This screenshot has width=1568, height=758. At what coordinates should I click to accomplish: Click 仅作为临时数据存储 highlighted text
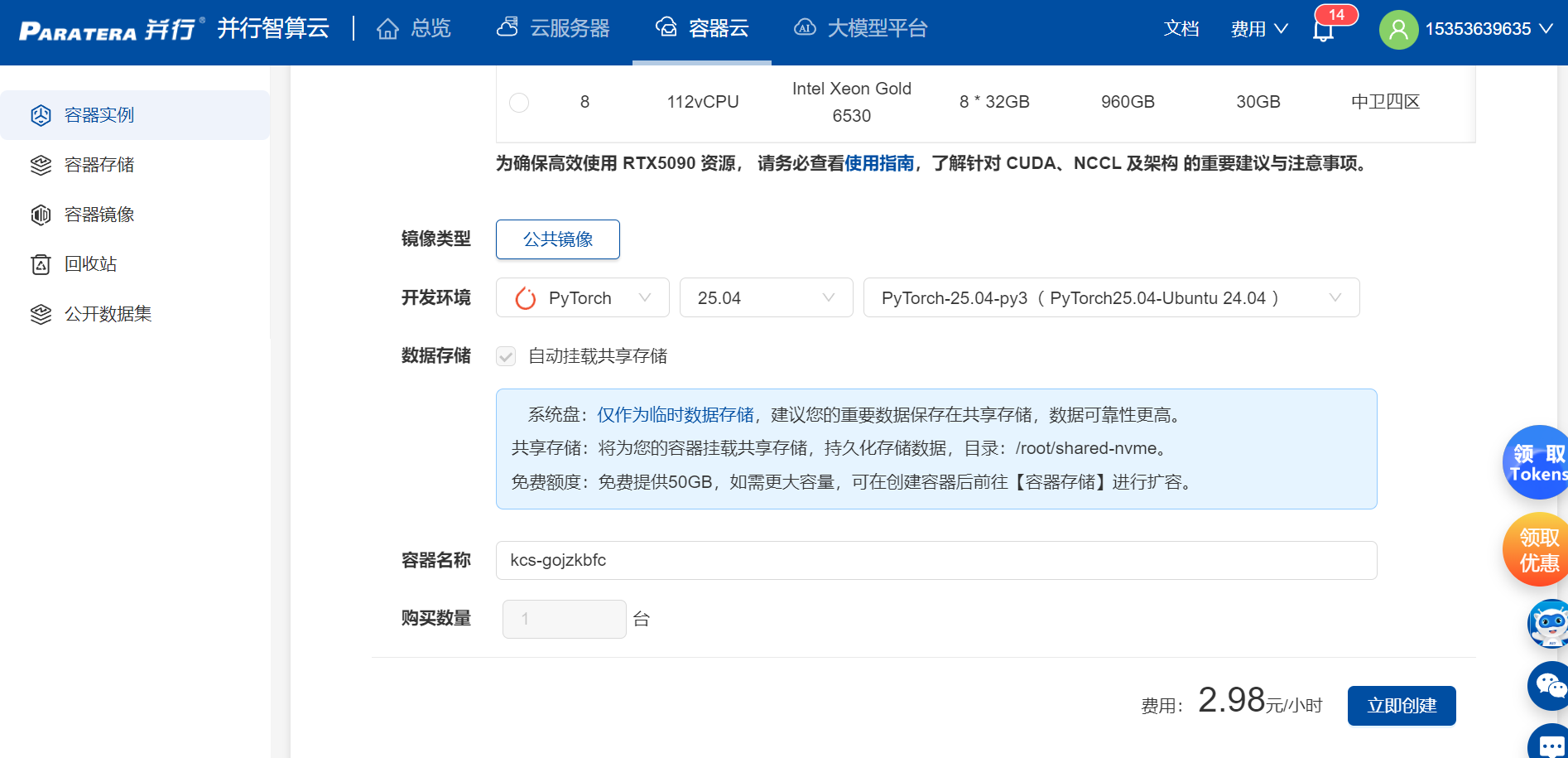(x=676, y=415)
